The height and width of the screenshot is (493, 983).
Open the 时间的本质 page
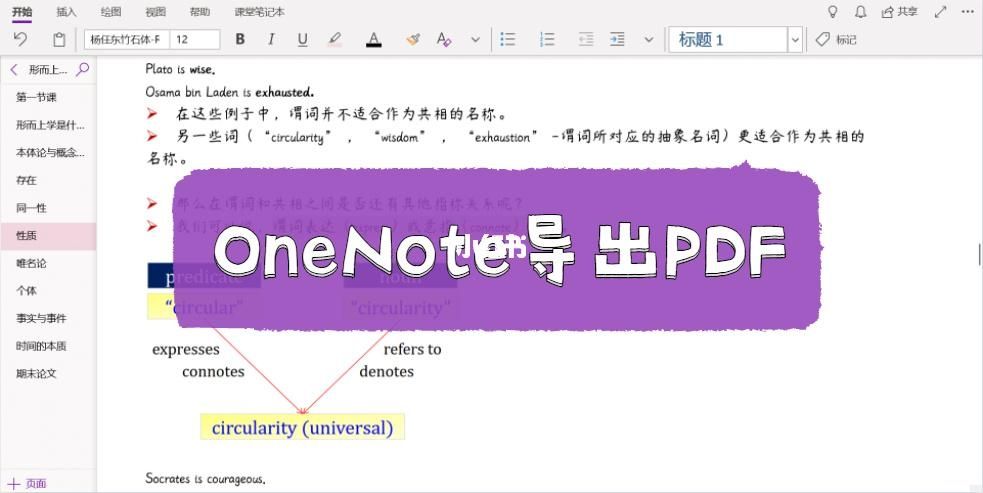48,346
